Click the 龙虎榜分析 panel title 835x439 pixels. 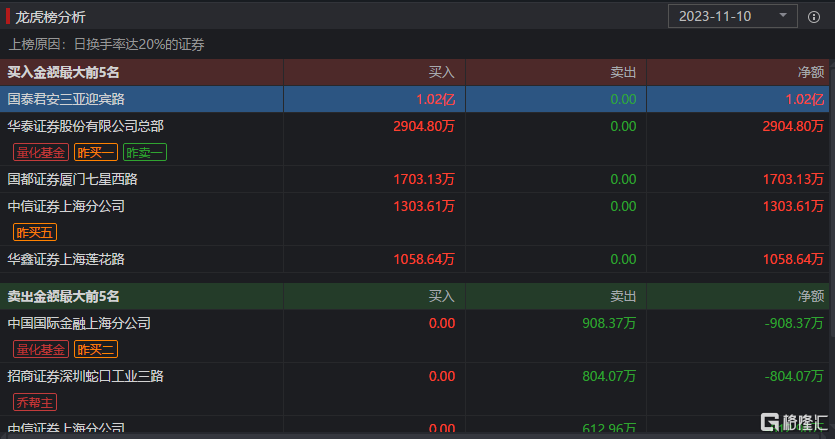tap(50, 17)
